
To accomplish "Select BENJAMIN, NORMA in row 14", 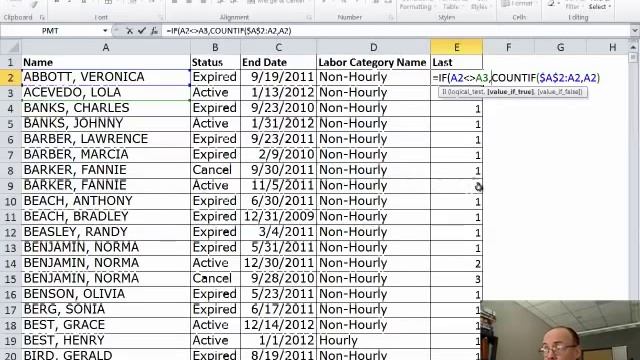I will tap(106, 264).
